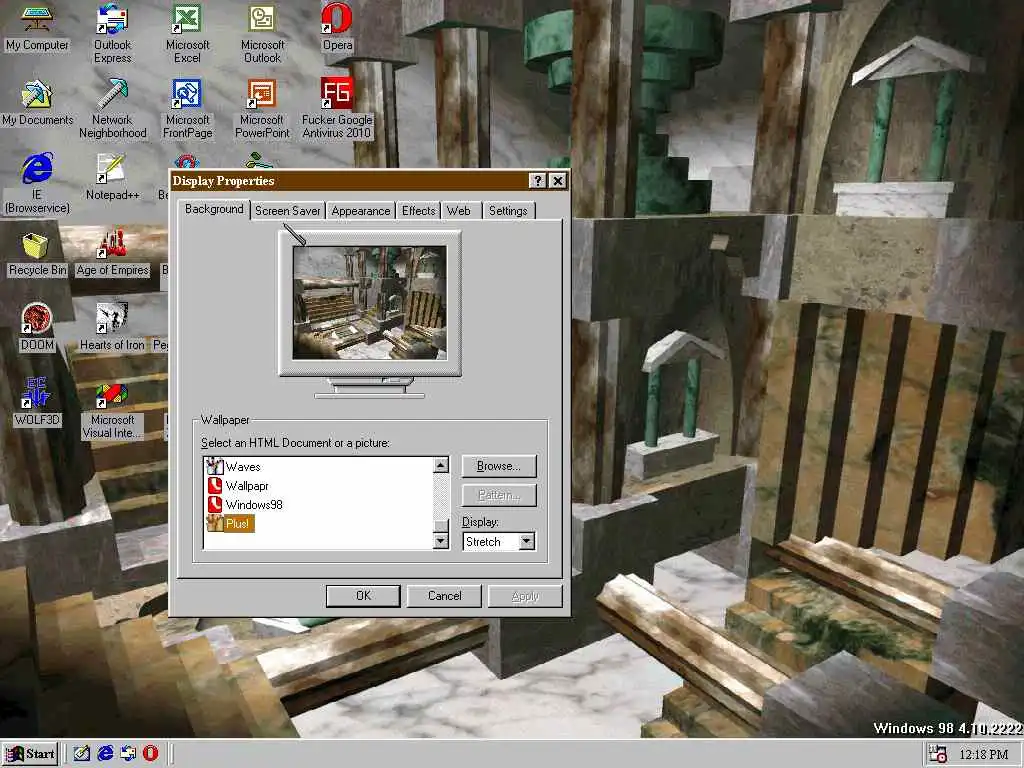Click the 12:18 PM taskbar clock
This screenshot has width=1024, height=768.
984,754
